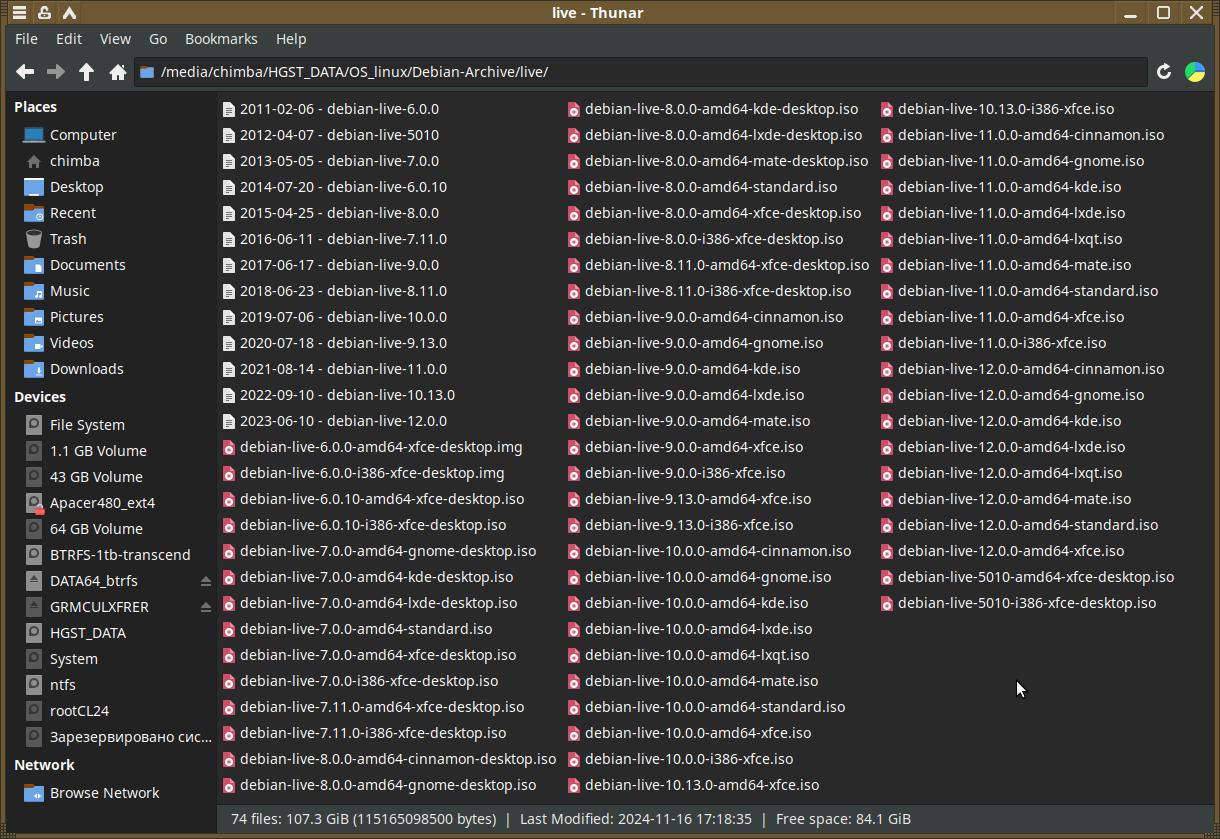Screen dimensions: 1220x839
Task: Open Apacer480_ext4 device
Action: pyautogui.click(x=90, y=503)
